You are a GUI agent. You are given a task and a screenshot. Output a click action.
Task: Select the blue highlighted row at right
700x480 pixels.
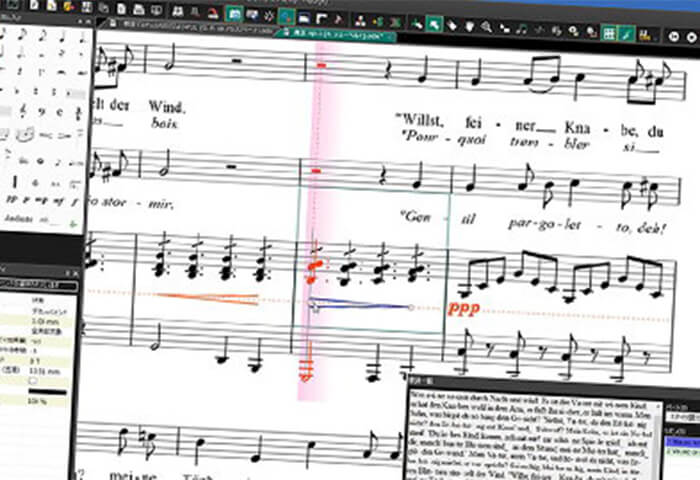[x=683, y=442]
